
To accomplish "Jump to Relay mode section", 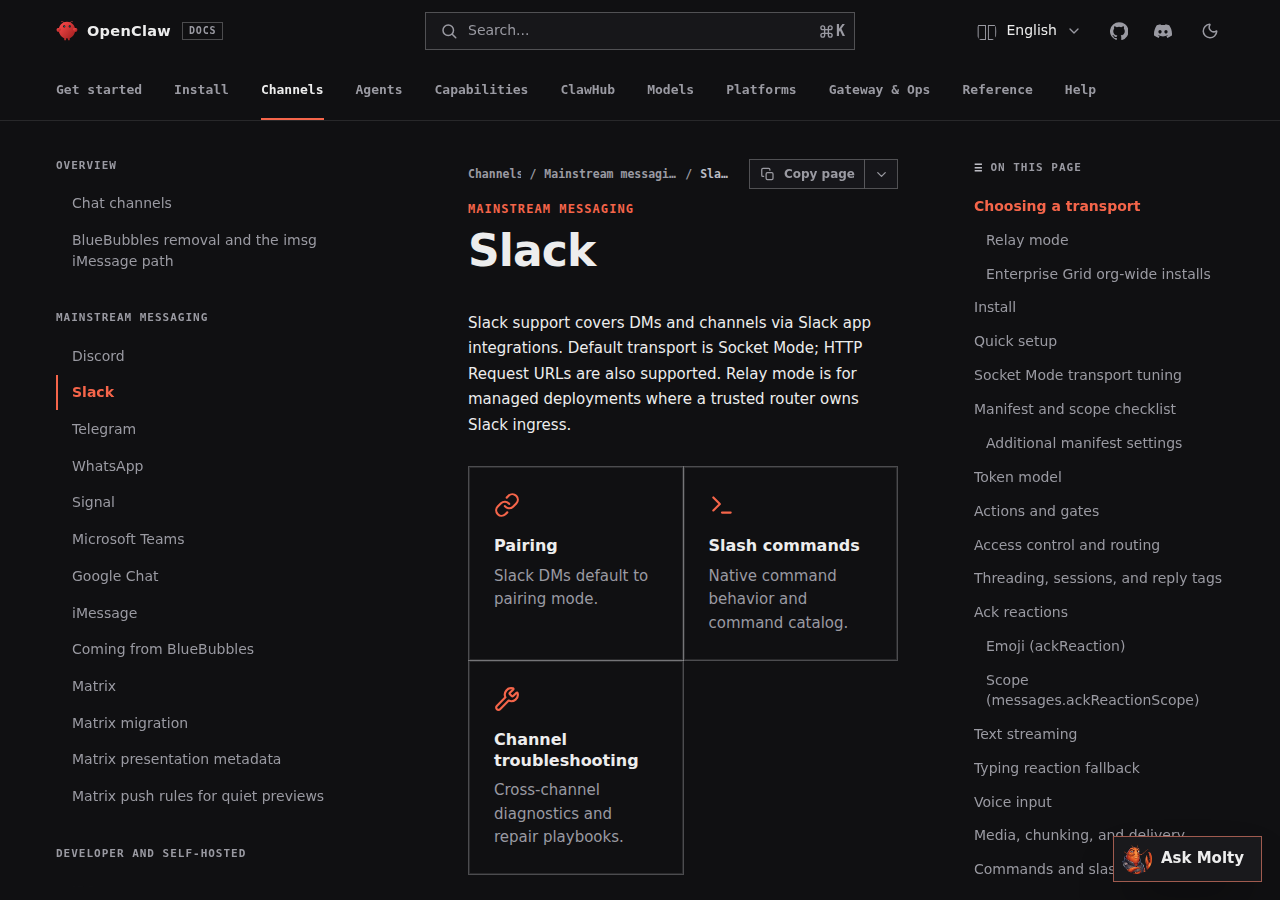I will click(x=1027, y=240).
